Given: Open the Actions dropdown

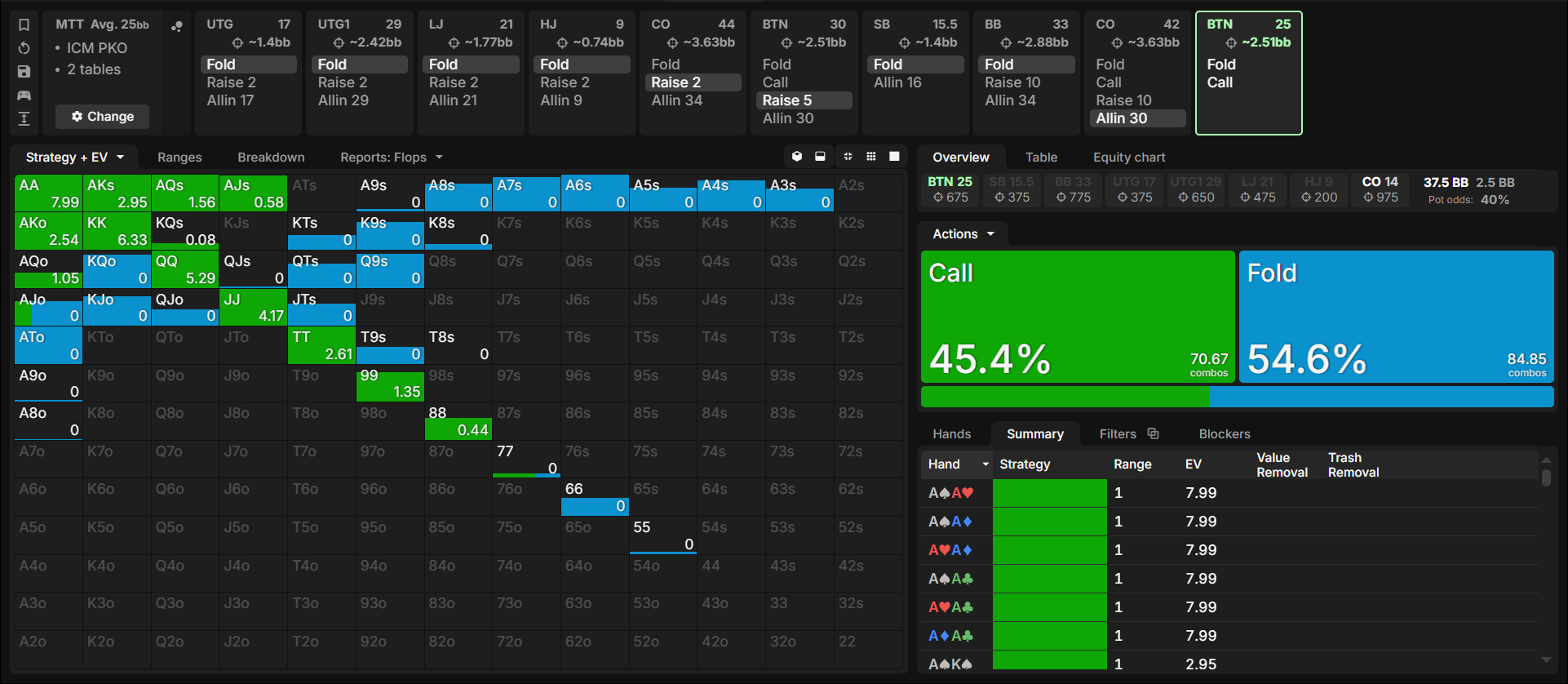Looking at the screenshot, I should tap(963, 234).
